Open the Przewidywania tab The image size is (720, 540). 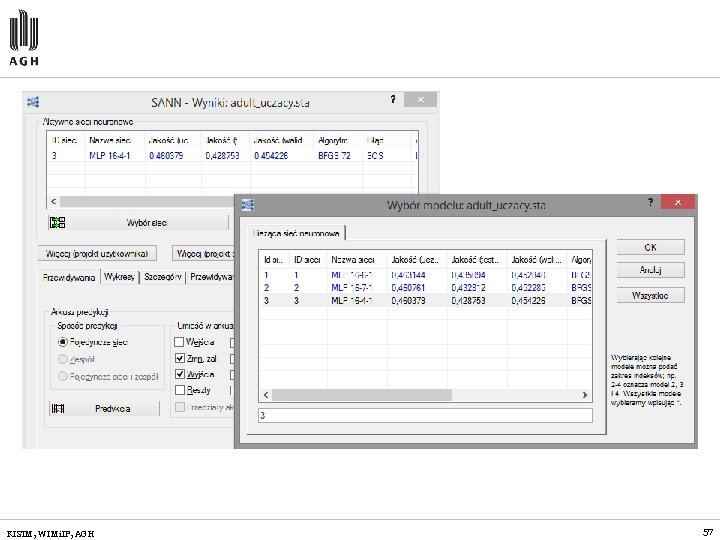(x=69, y=277)
